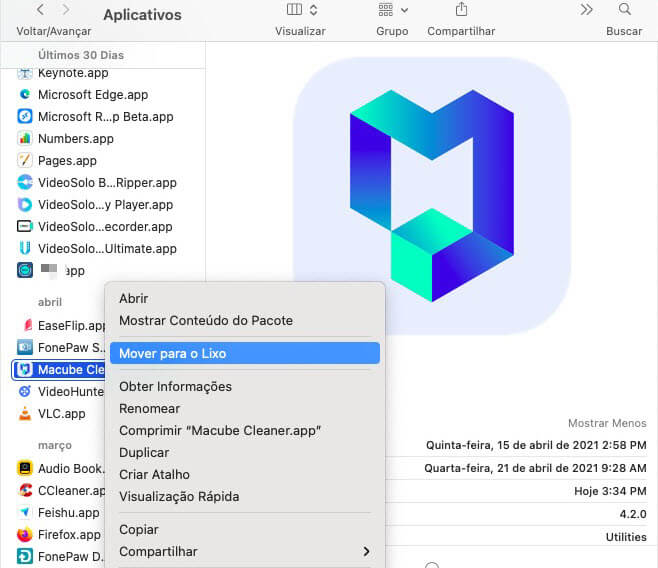Click the Mostrar Menos link
658x568 pixels.
coord(607,423)
